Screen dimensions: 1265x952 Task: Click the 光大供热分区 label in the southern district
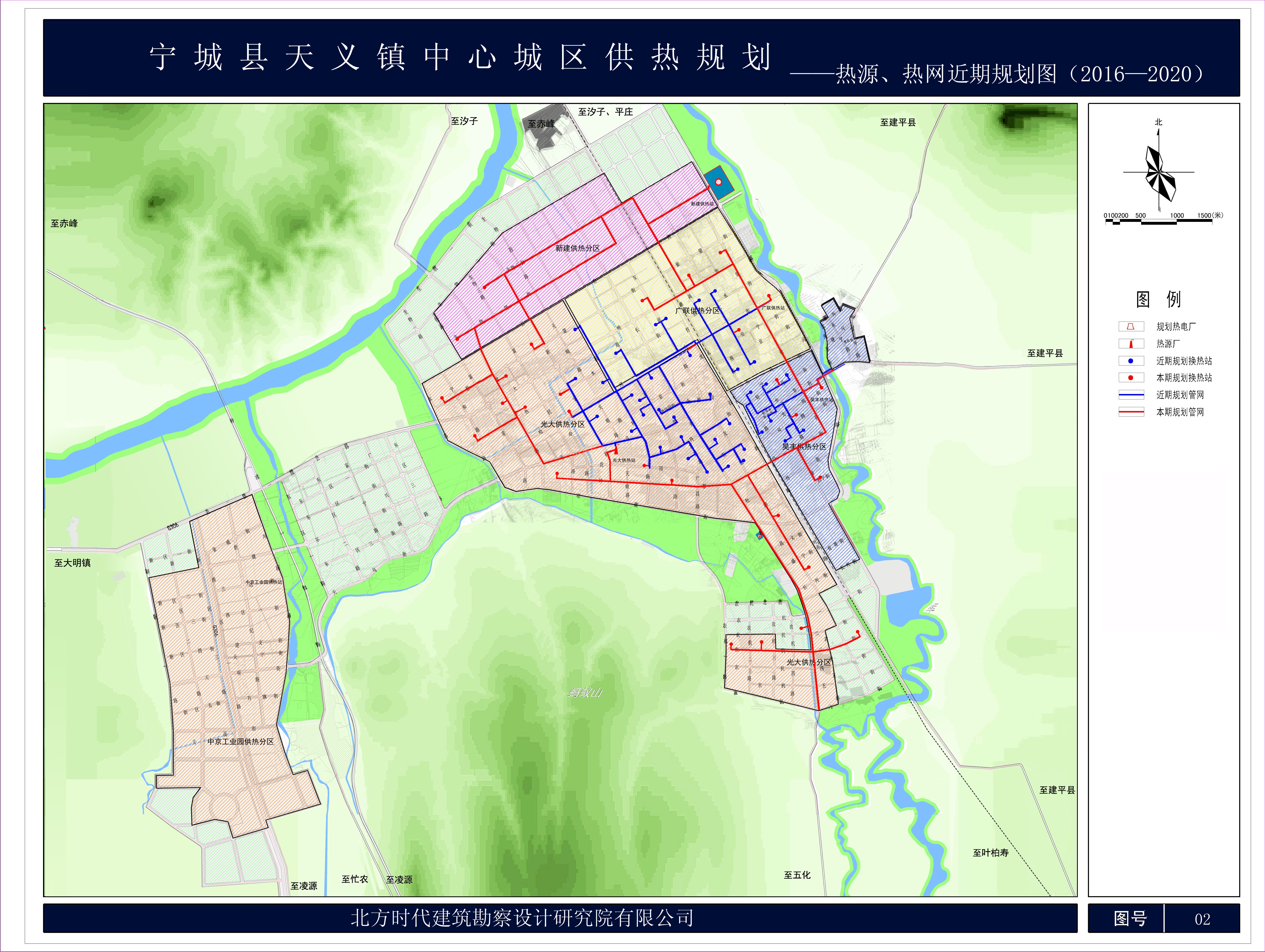(809, 662)
